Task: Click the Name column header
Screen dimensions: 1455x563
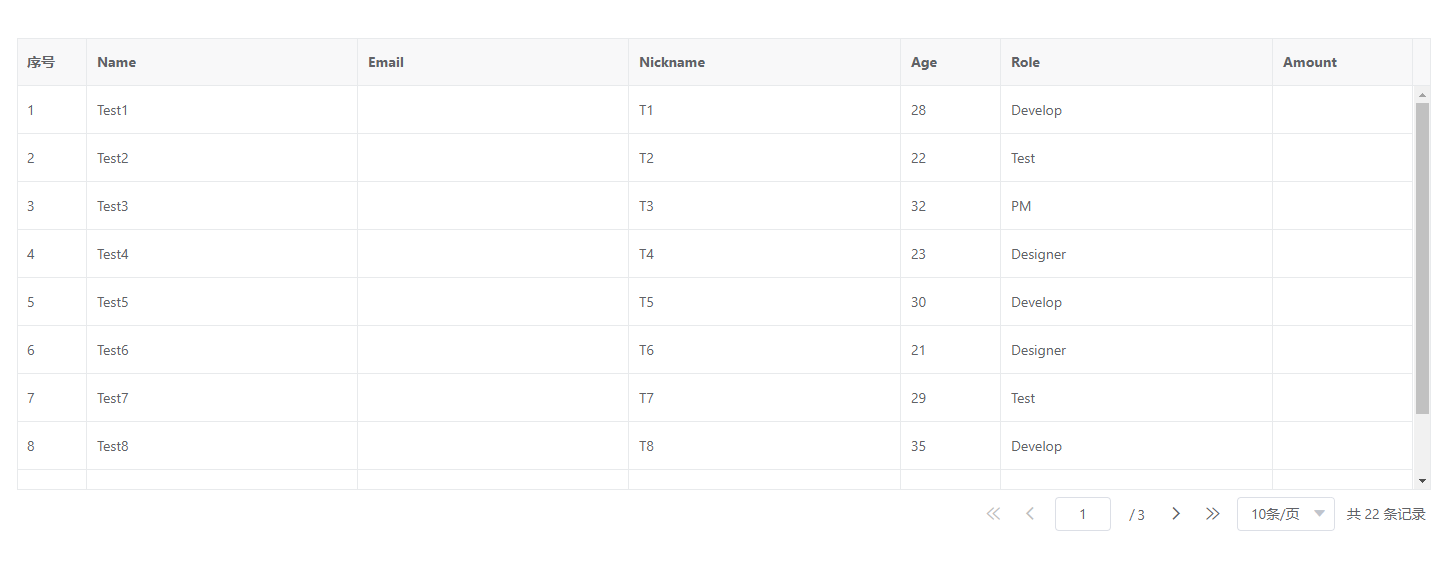Action: [117, 62]
